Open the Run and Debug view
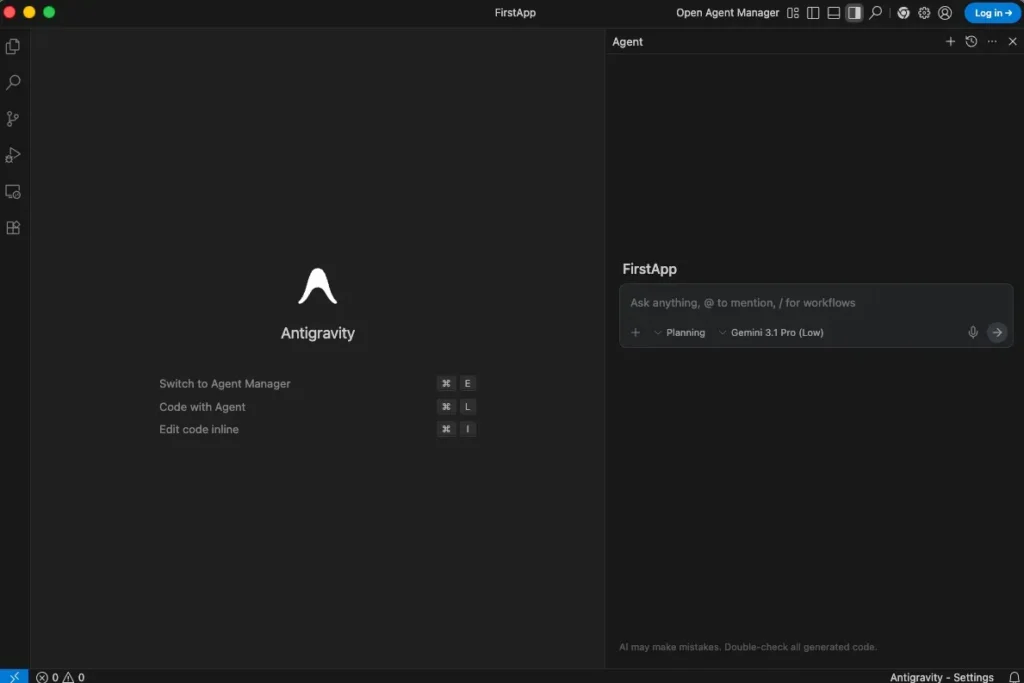 (x=13, y=155)
